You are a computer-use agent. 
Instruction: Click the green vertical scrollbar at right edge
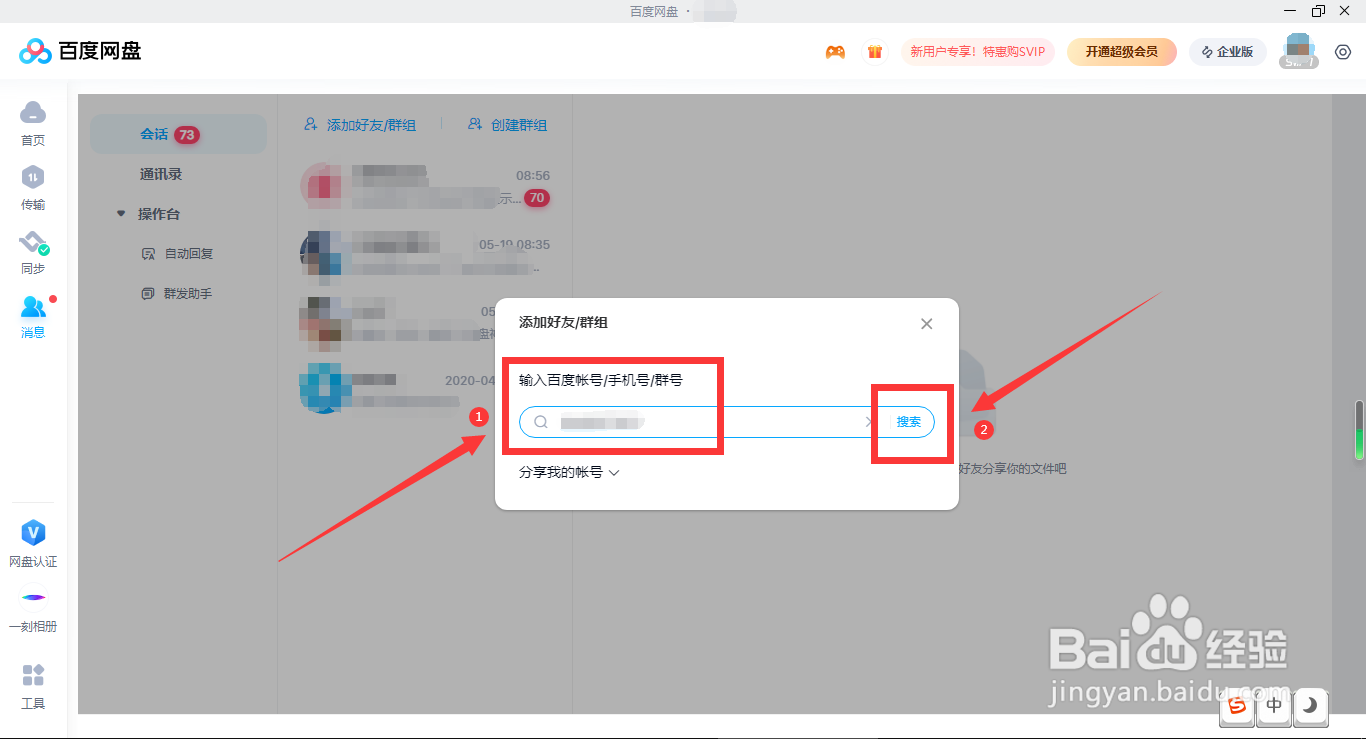pos(1359,430)
